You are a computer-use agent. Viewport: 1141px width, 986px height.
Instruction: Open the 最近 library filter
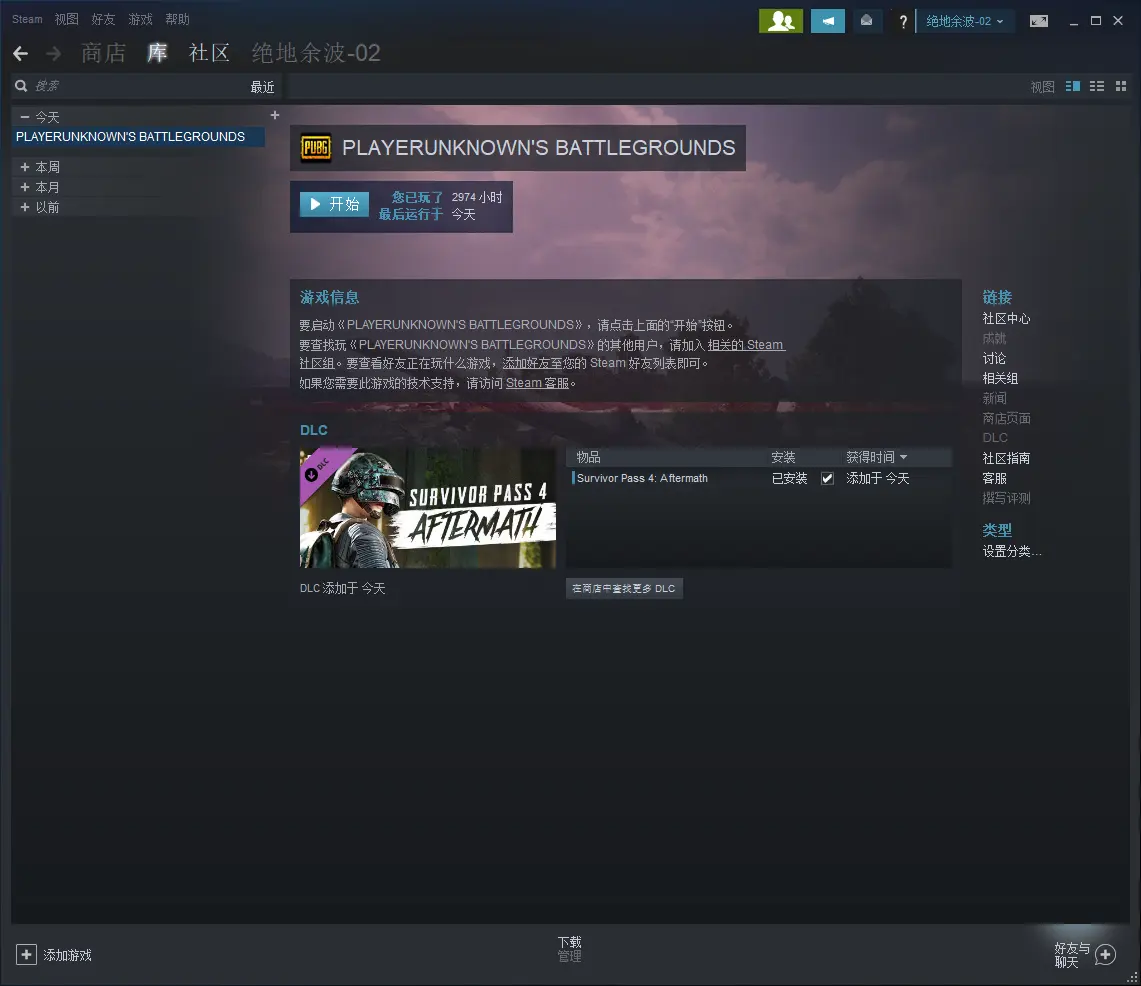click(262, 87)
